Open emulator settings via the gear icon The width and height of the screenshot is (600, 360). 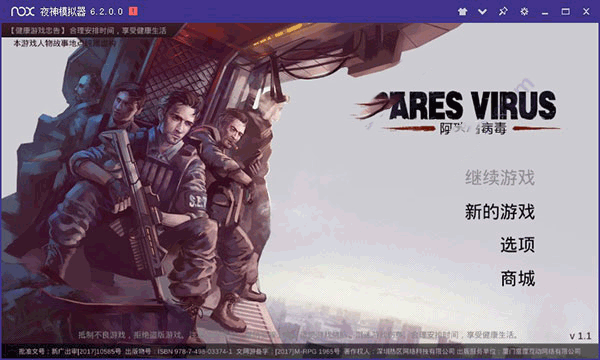pos(524,11)
